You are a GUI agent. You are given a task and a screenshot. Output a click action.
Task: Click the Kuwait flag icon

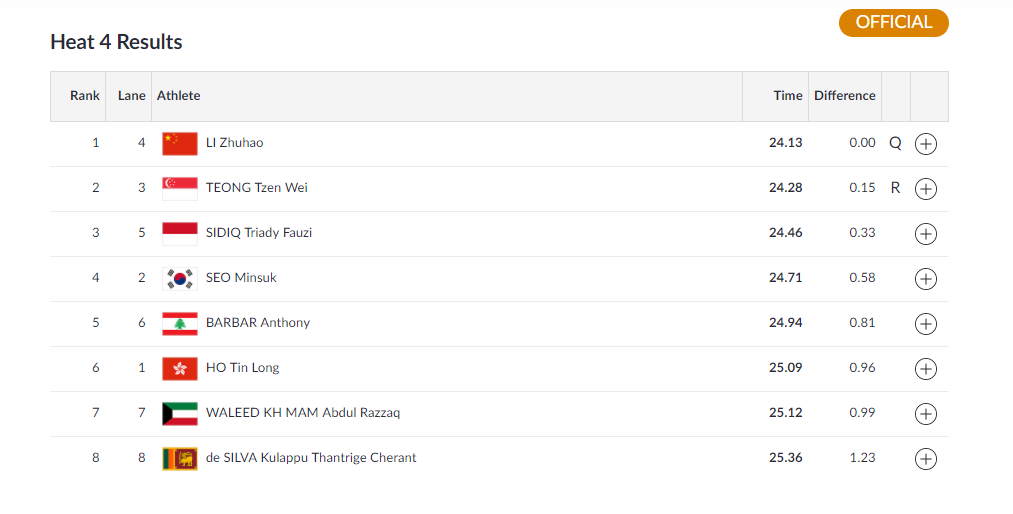tap(180, 413)
